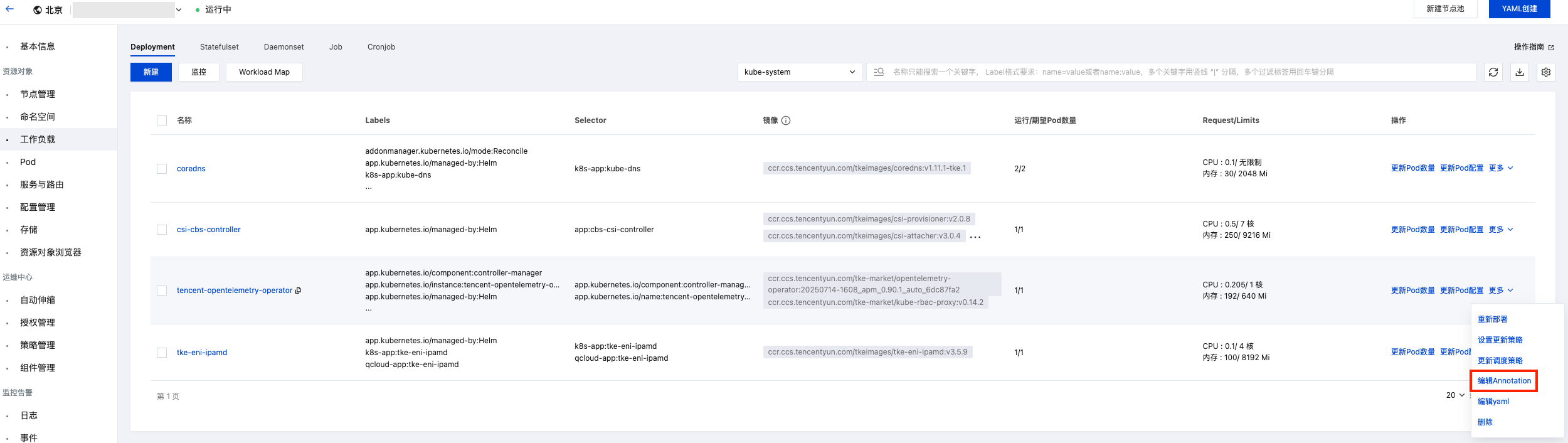
Task: Expand 更多 menu for coredns row
Action: pyautogui.click(x=1500, y=168)
